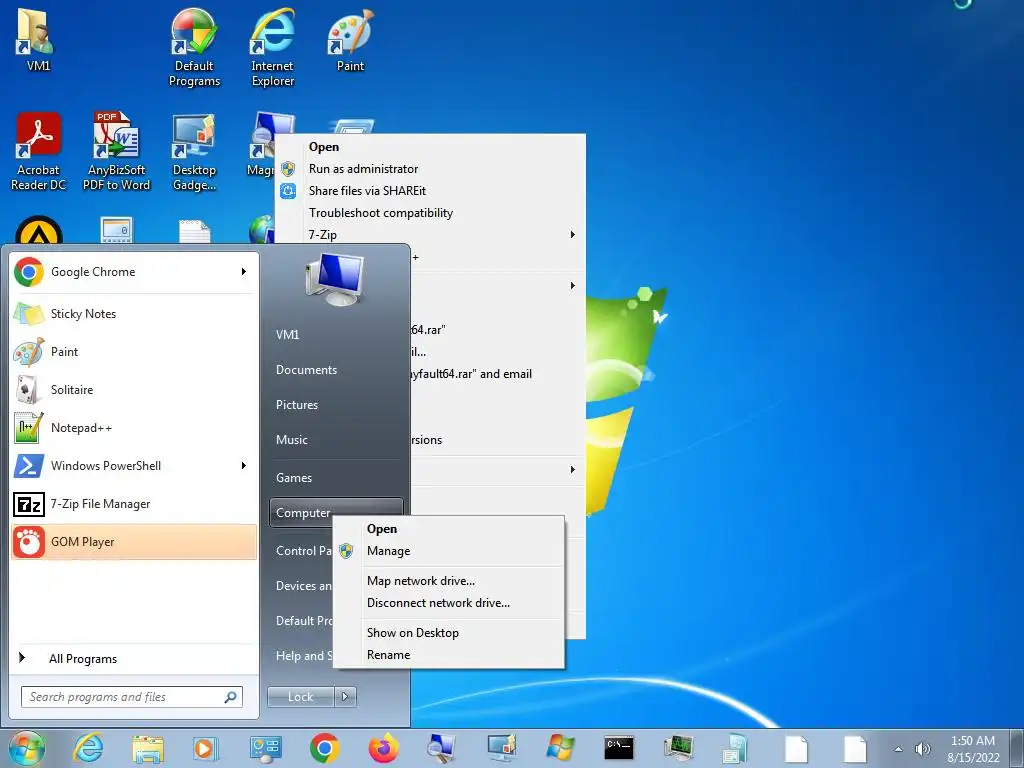Screen dimensions: 1024x768
Task: Click Open in the desktop icon context menu
Action: coord(430,147)
